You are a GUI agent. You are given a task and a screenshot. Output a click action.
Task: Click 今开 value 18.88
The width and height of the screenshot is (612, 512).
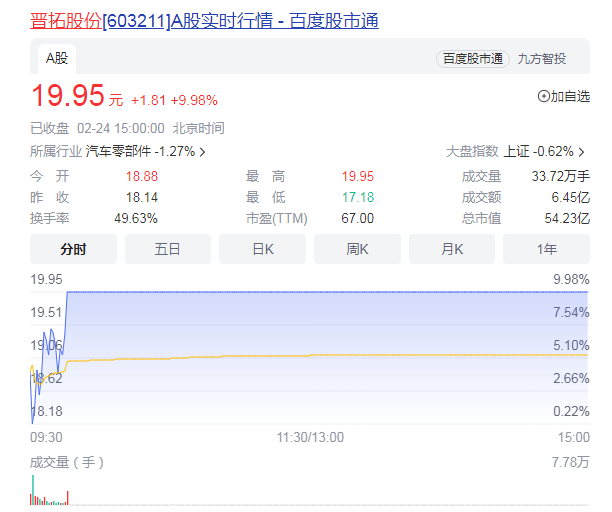tap(142, 176)
